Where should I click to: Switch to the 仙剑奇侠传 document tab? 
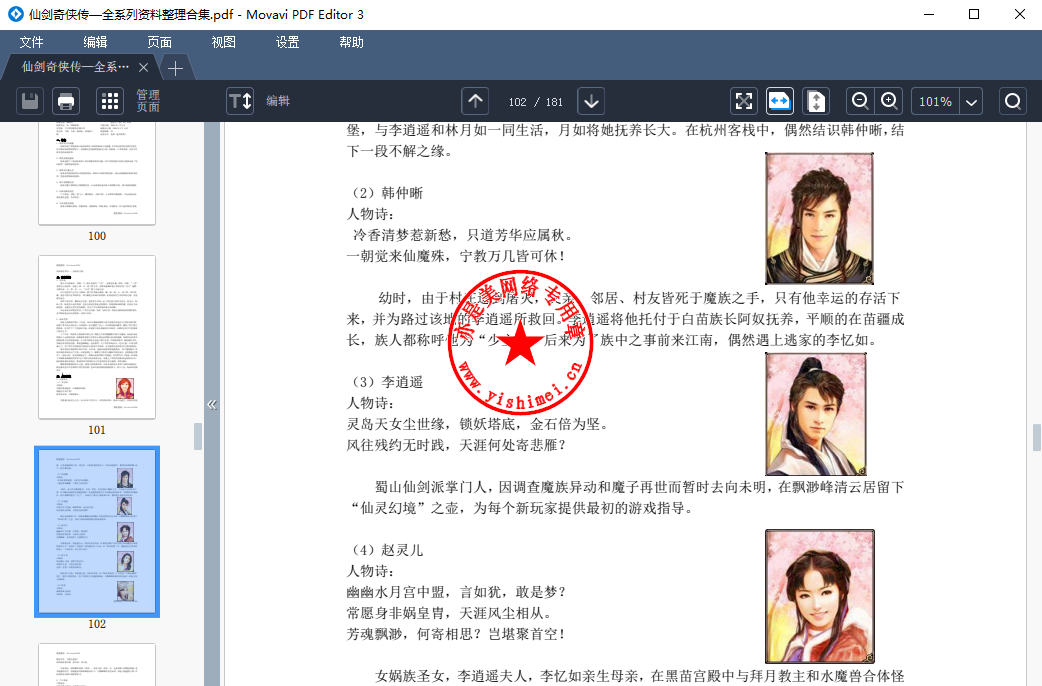click(75, 66)
